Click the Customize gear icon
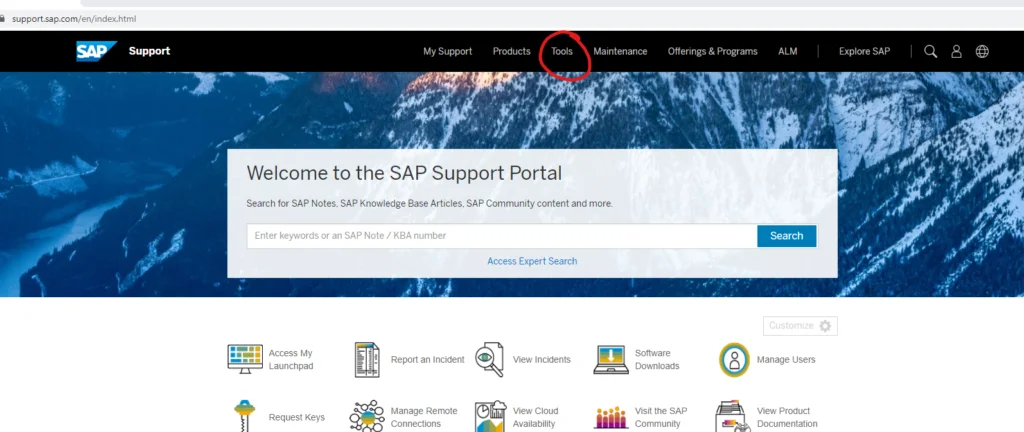The width and height of the screenshot is (1024, 432). (x=825, y=326)
